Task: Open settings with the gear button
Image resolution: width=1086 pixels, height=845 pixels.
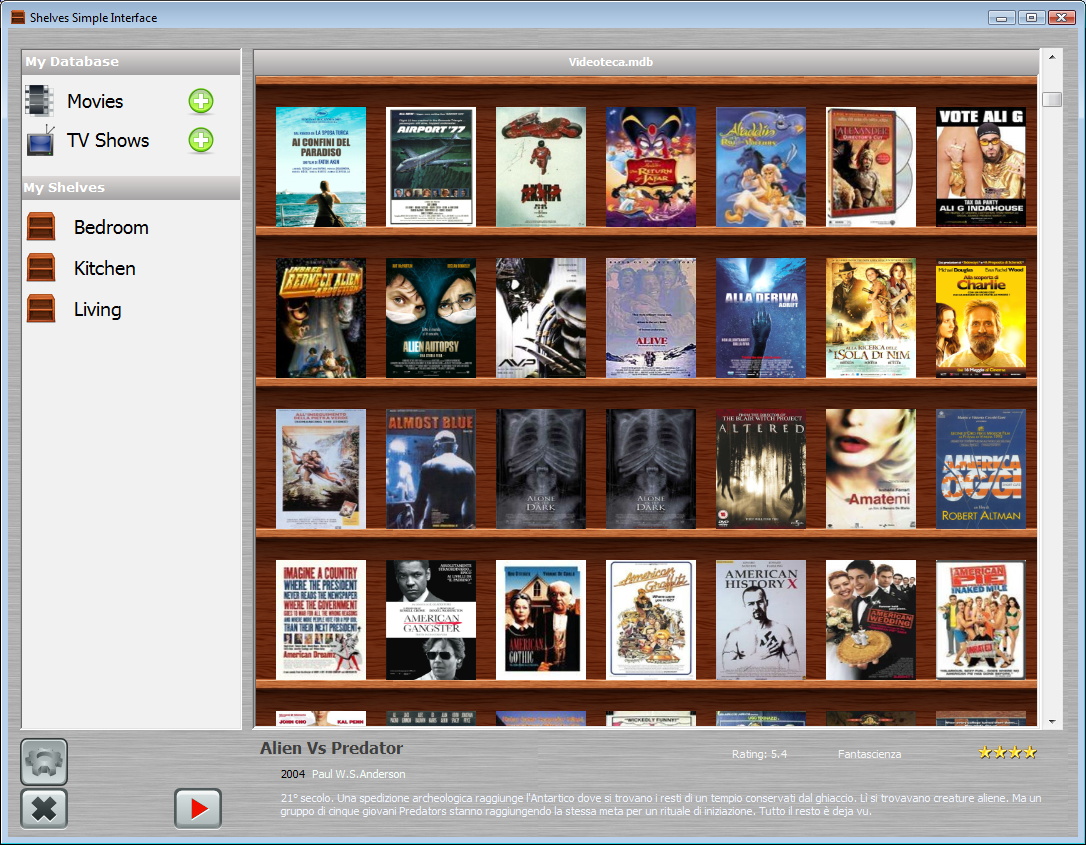Action: click(44, 762)
